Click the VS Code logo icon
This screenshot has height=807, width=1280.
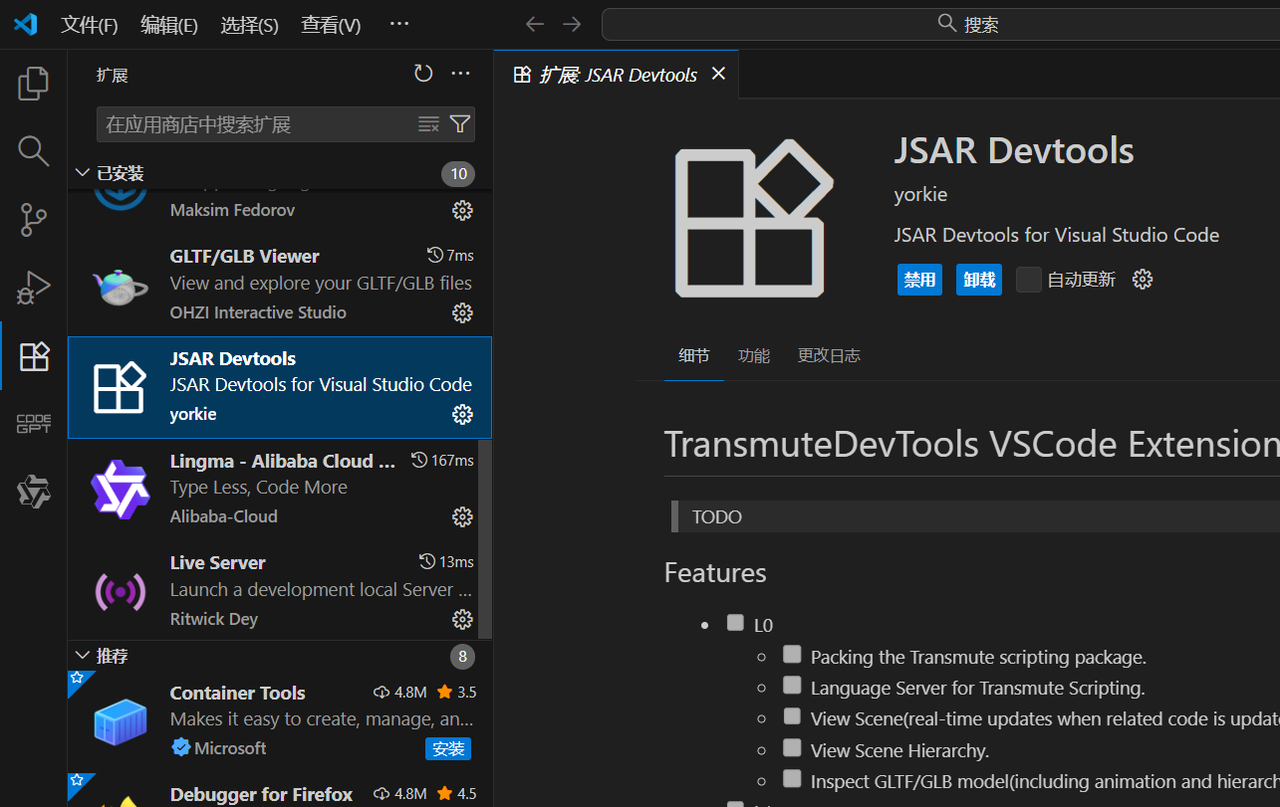point(25,24)
